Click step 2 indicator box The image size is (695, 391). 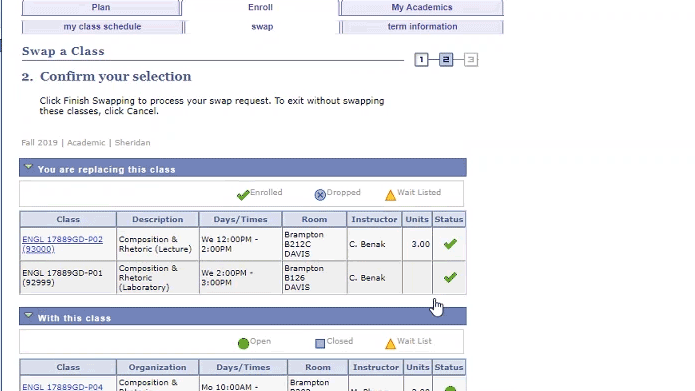coord(446,59)
